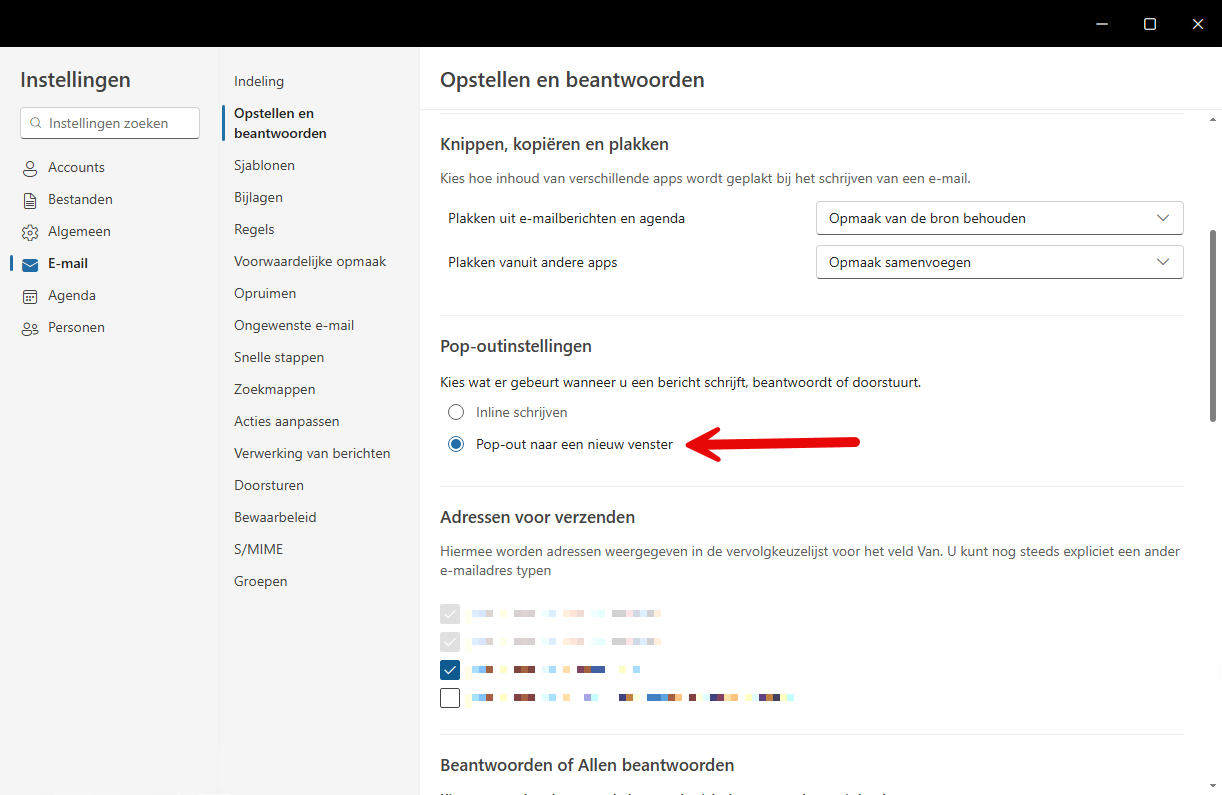Viewport: 1222px width, 795px height.
Task: Click the Personen people icon
Action: [30, 328]
